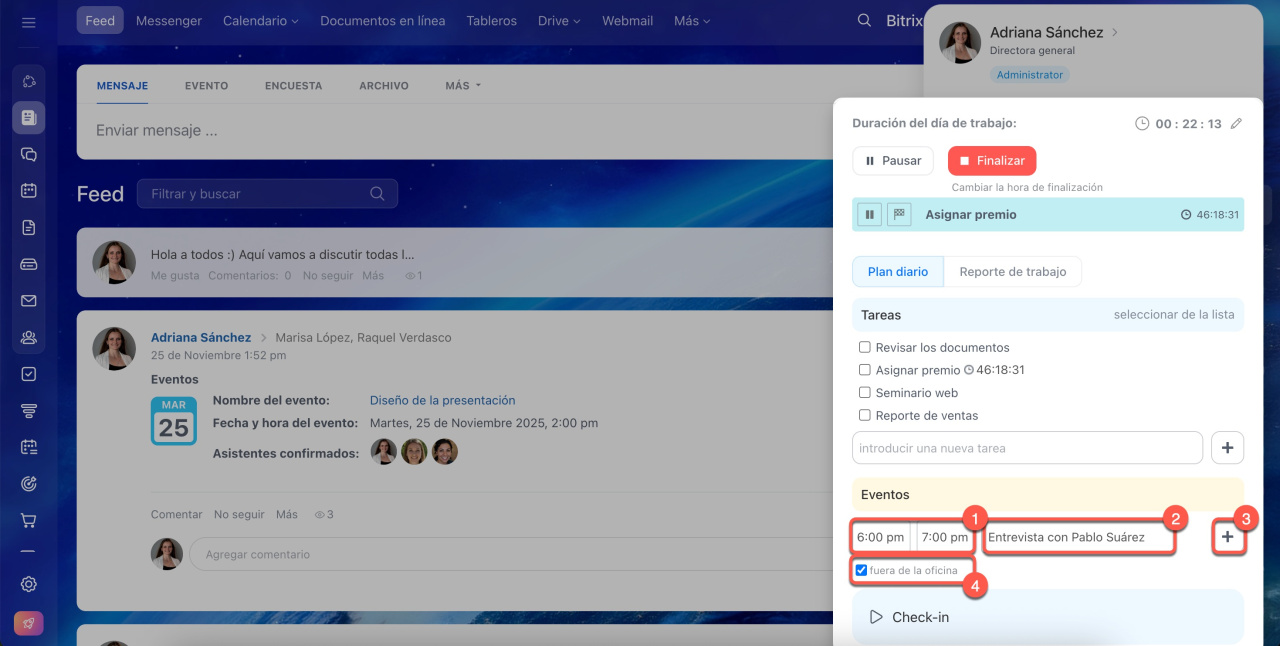This screenshot has height=646, width=1280.
Task: Click the red Finalizar button
Action: click(991, 161)
